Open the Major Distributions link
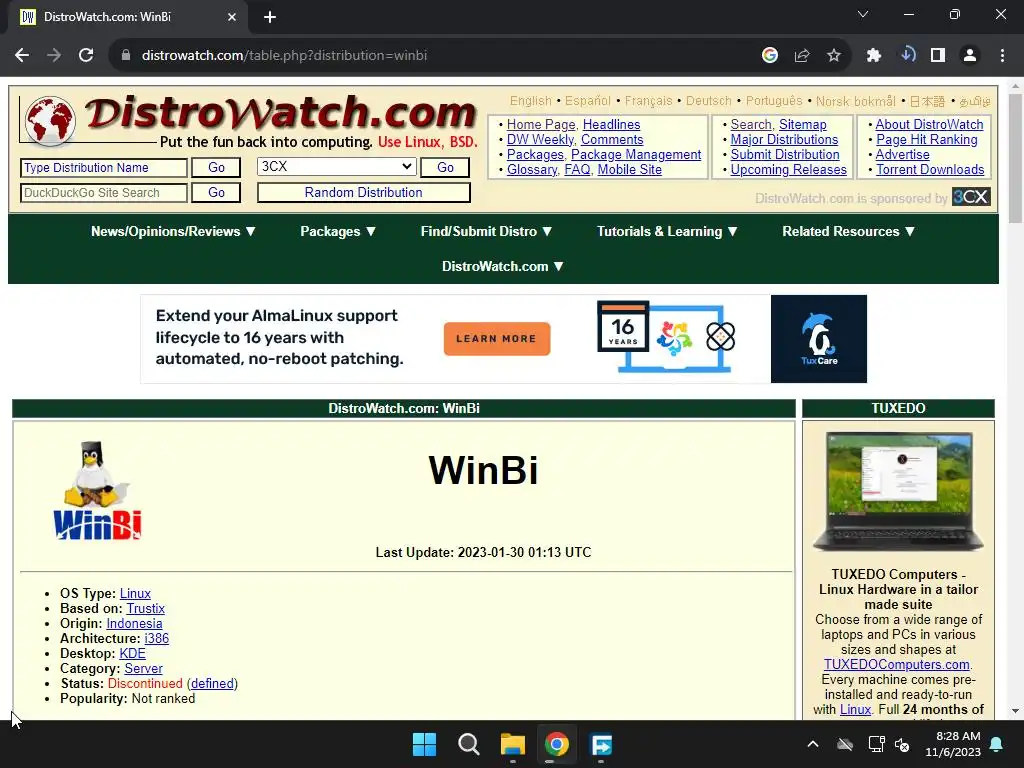 pos(784,139)
